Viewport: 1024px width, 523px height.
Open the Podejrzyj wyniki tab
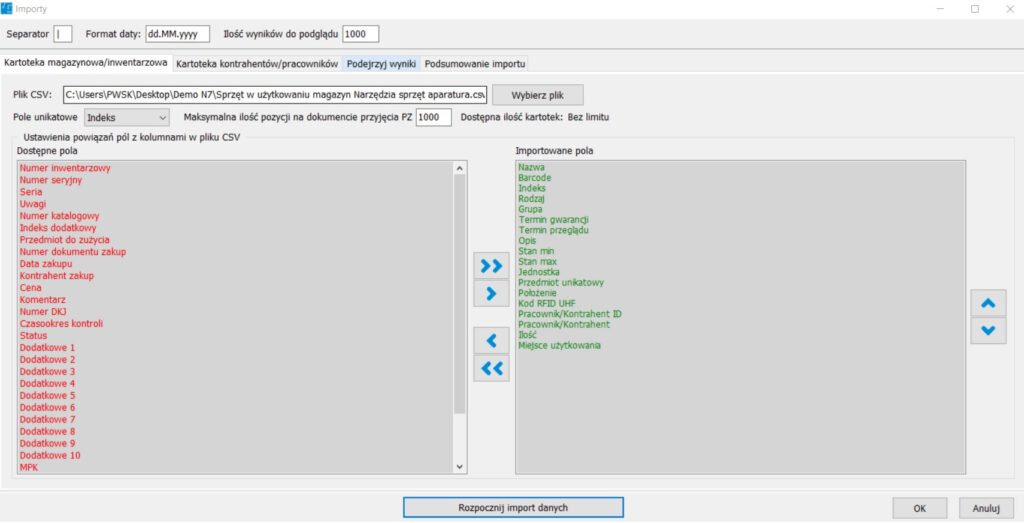point(381,63)
